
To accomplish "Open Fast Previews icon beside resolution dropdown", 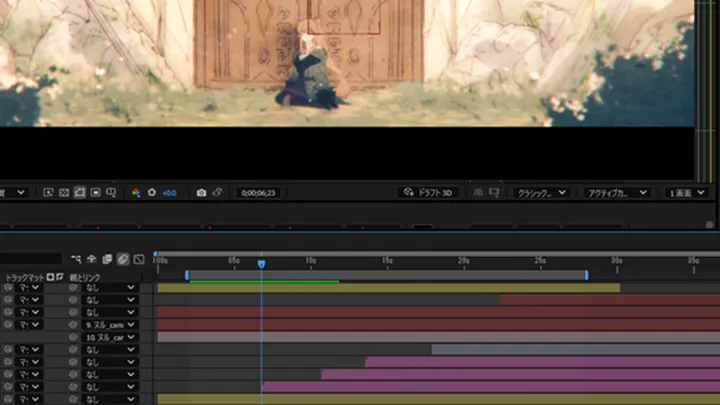I will pyautogui.click(x=48, y=192).
